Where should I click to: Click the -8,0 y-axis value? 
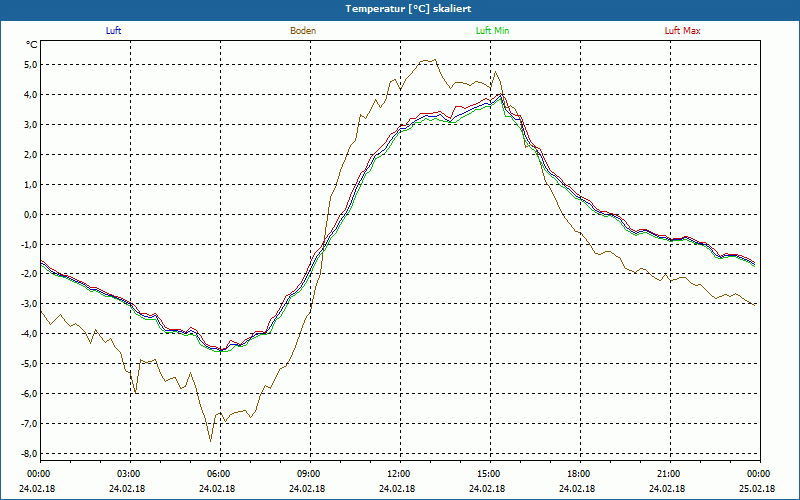29,454
